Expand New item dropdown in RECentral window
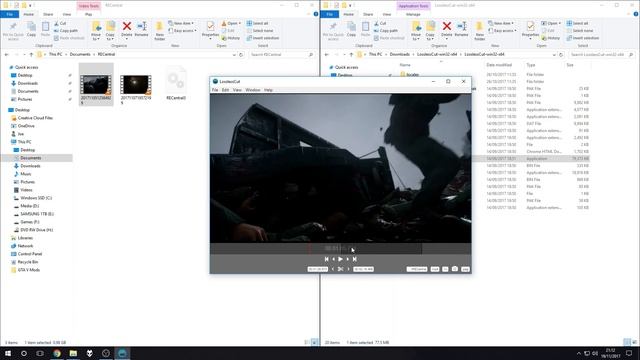The height and width of the screenshot is (360, 640). [x=181, y=23]
